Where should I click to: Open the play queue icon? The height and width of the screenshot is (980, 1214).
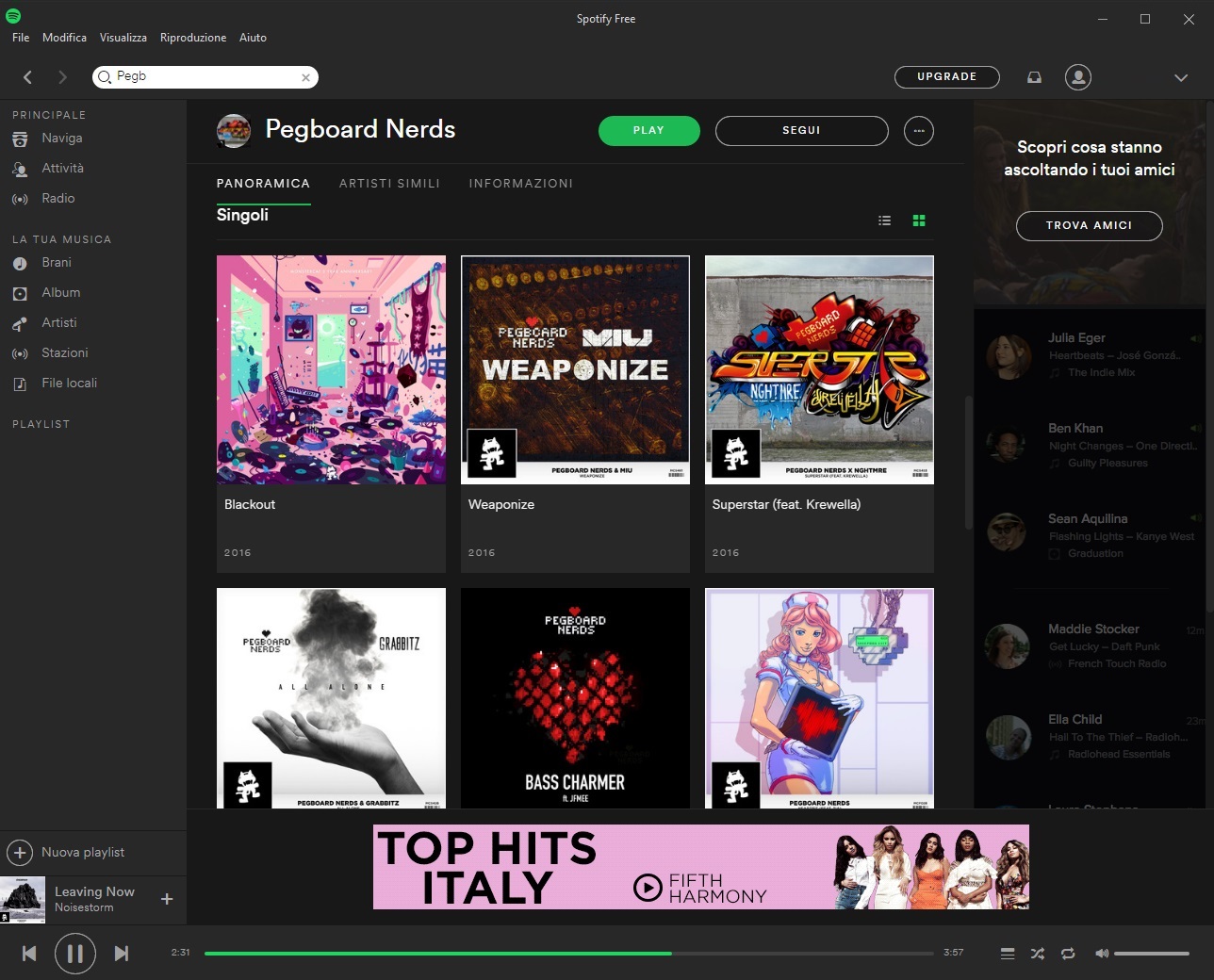click(x=1008, y=954)
